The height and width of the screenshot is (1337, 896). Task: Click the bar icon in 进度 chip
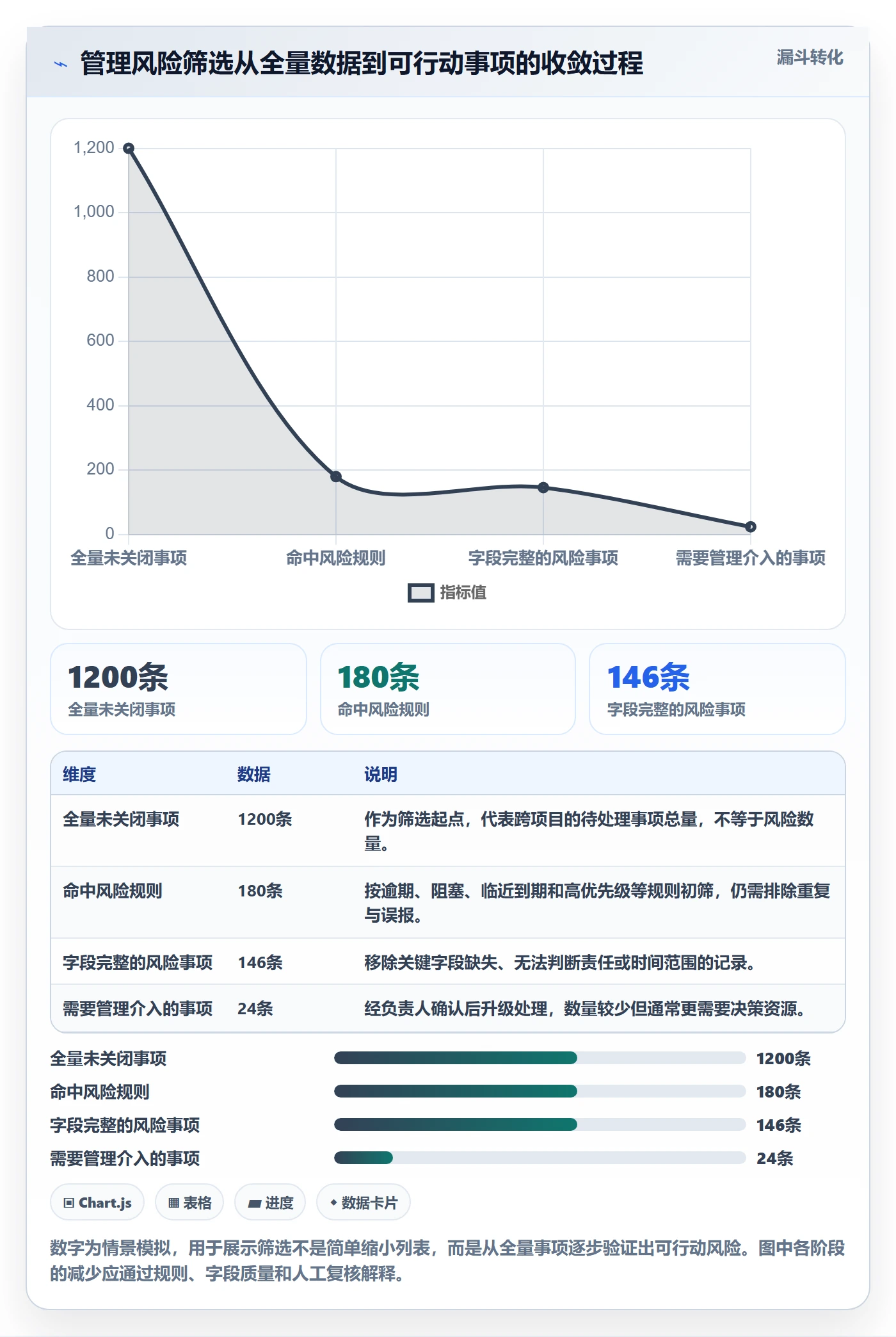pos(254,1204)
